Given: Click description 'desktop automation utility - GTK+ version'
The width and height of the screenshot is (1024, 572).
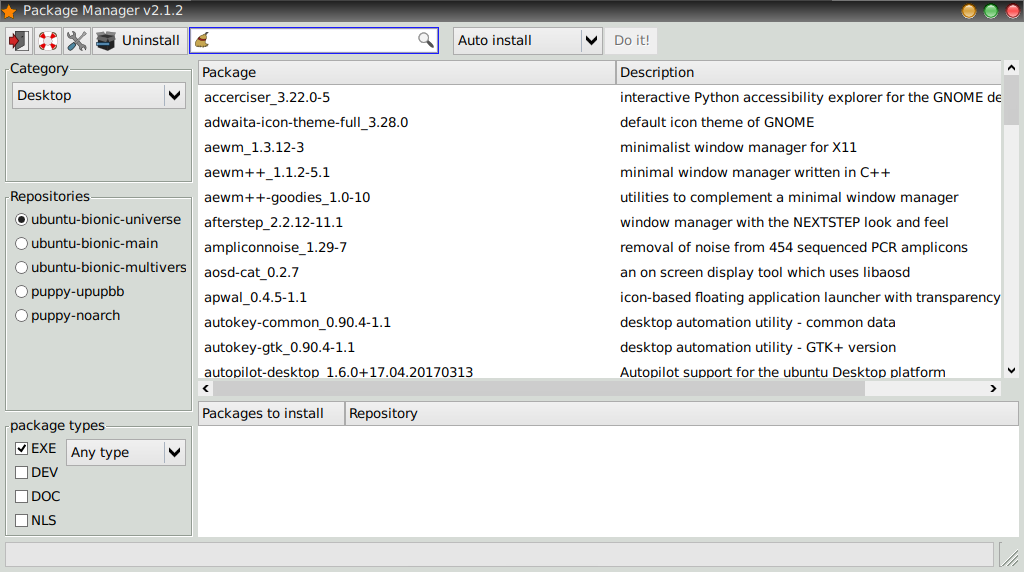Looking at the screenshot, I should [x=758, y=347].
